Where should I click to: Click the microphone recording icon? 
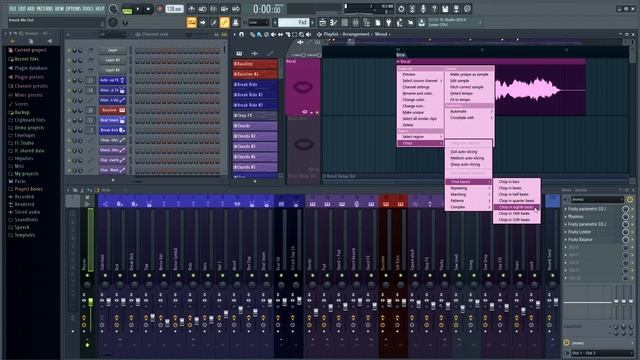click(423, 9)
